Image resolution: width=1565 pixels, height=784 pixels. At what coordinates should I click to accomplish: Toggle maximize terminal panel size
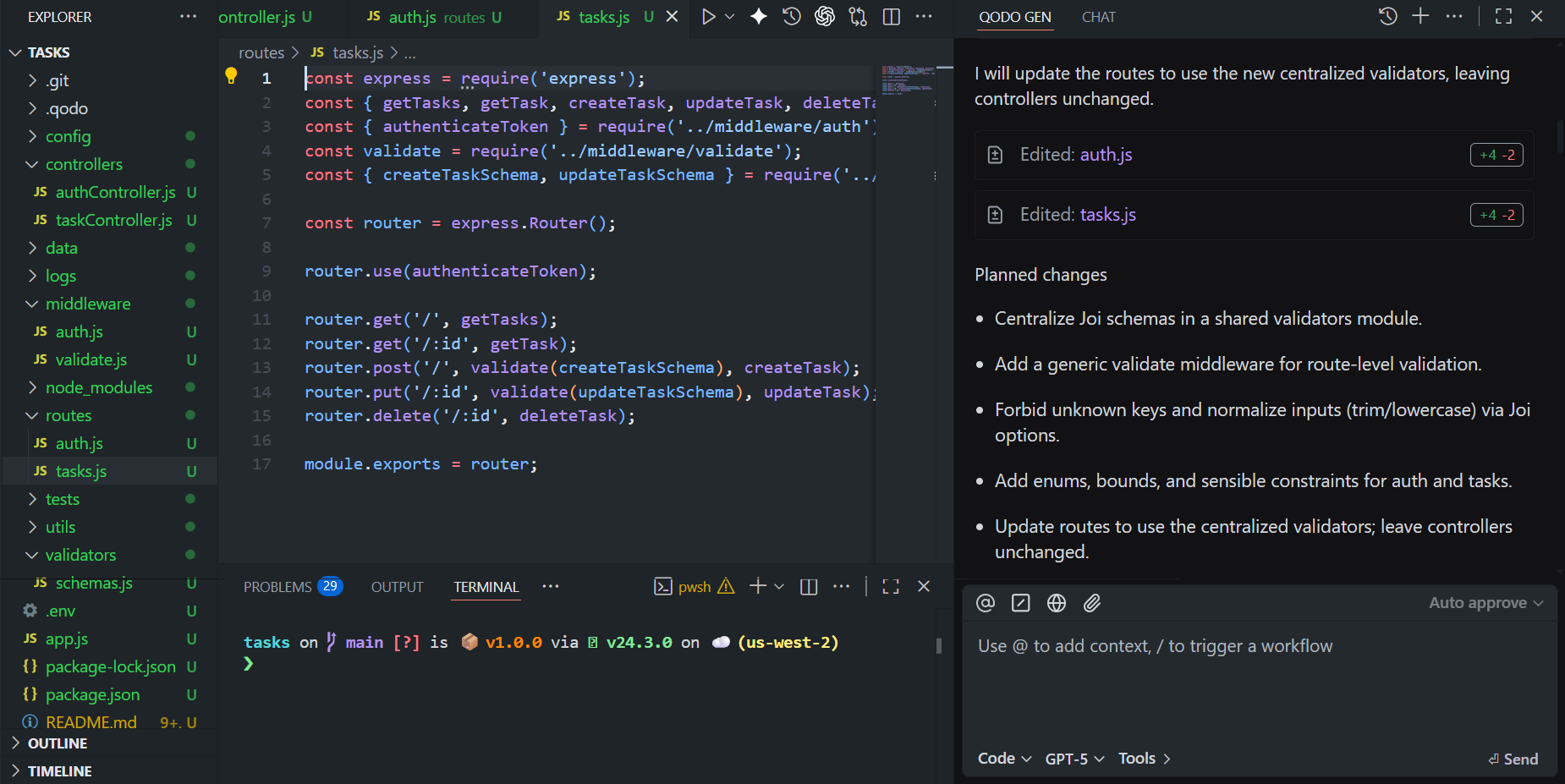891,586
